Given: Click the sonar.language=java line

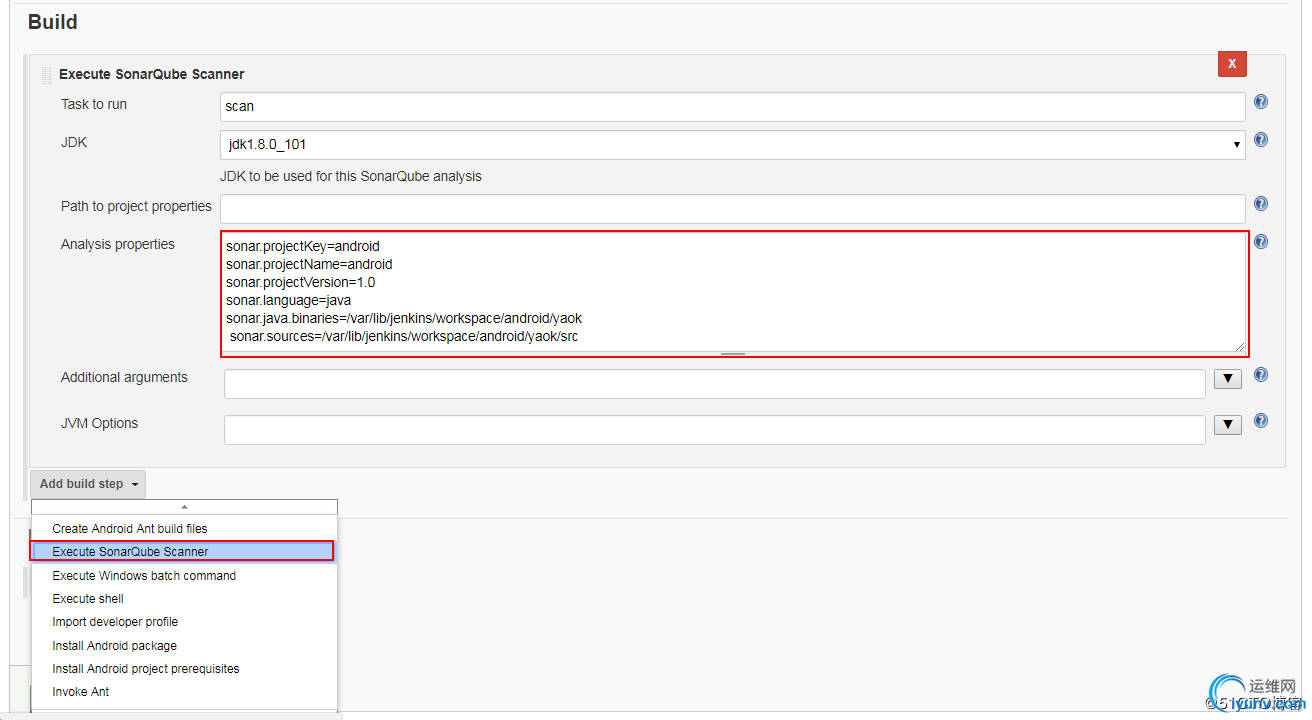Looking at the screenshot, I should [288, 300].
